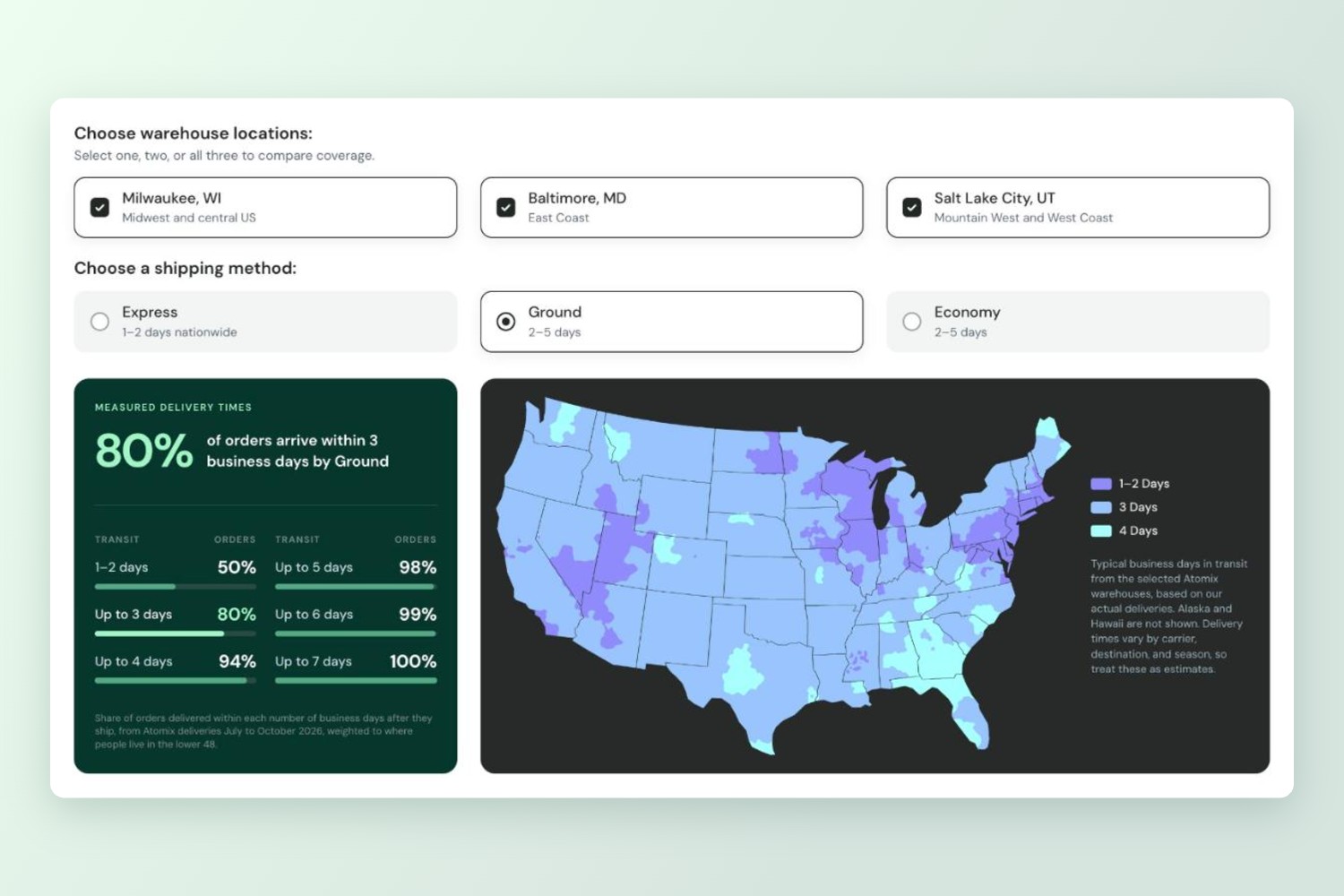Click the 'Mountain West and West Coast' subtitle
Image resolution: width=1344 pixels, height=896 pixels.
[1023, 218]
